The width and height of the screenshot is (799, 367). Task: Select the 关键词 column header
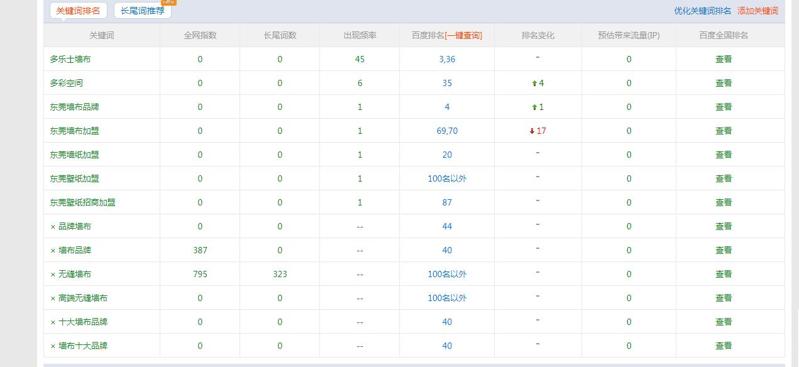[101, 36]
